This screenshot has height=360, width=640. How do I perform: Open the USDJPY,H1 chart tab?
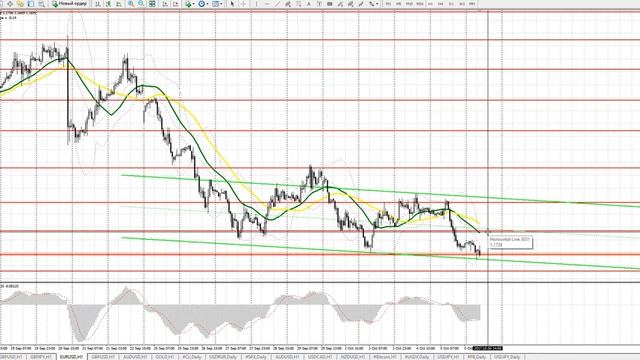tap(449, 357)
